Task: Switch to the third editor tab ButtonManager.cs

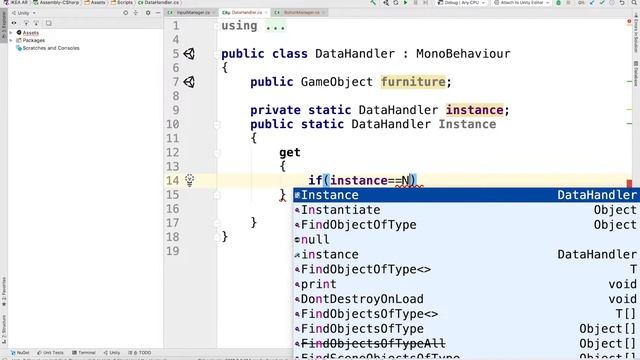Action: 299,13
